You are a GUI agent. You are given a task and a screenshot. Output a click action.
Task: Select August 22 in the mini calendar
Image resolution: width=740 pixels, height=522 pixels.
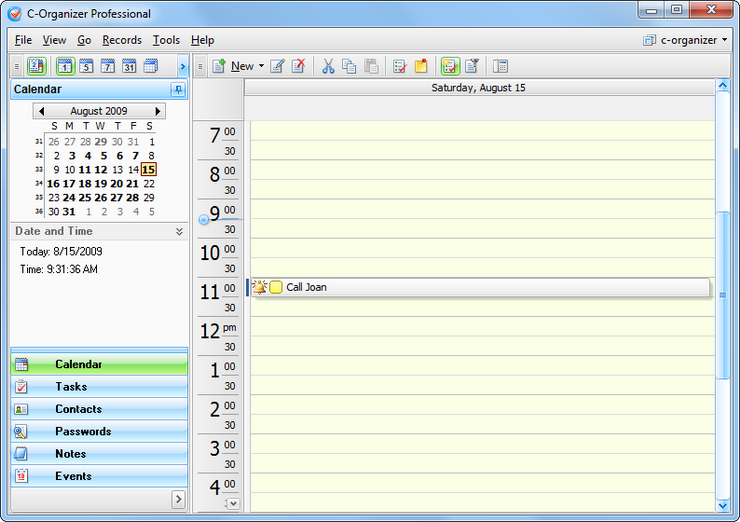tap(149, 184)
